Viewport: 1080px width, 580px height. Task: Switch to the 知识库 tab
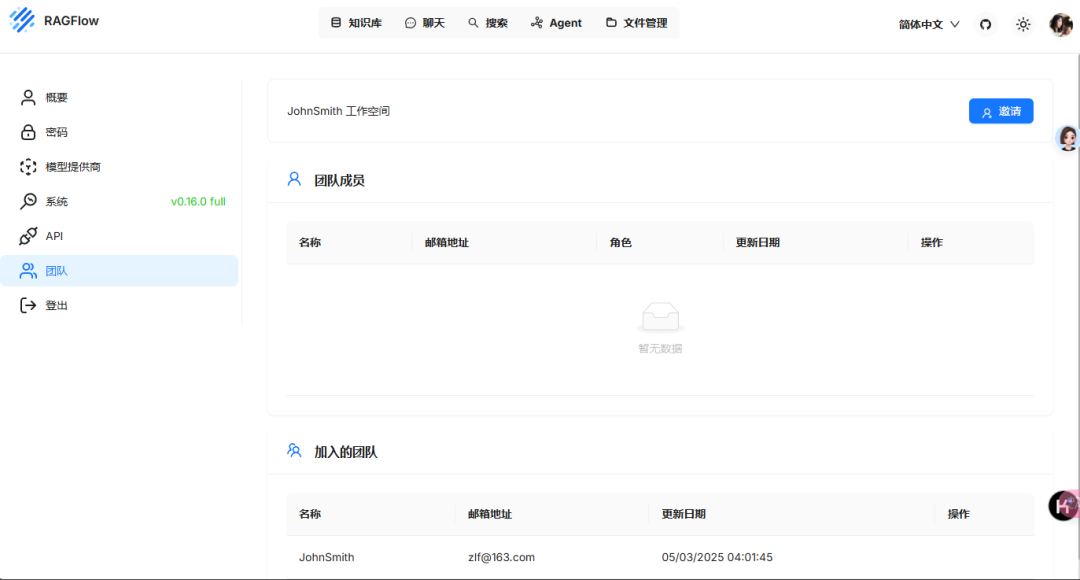[x=356, y=23]
